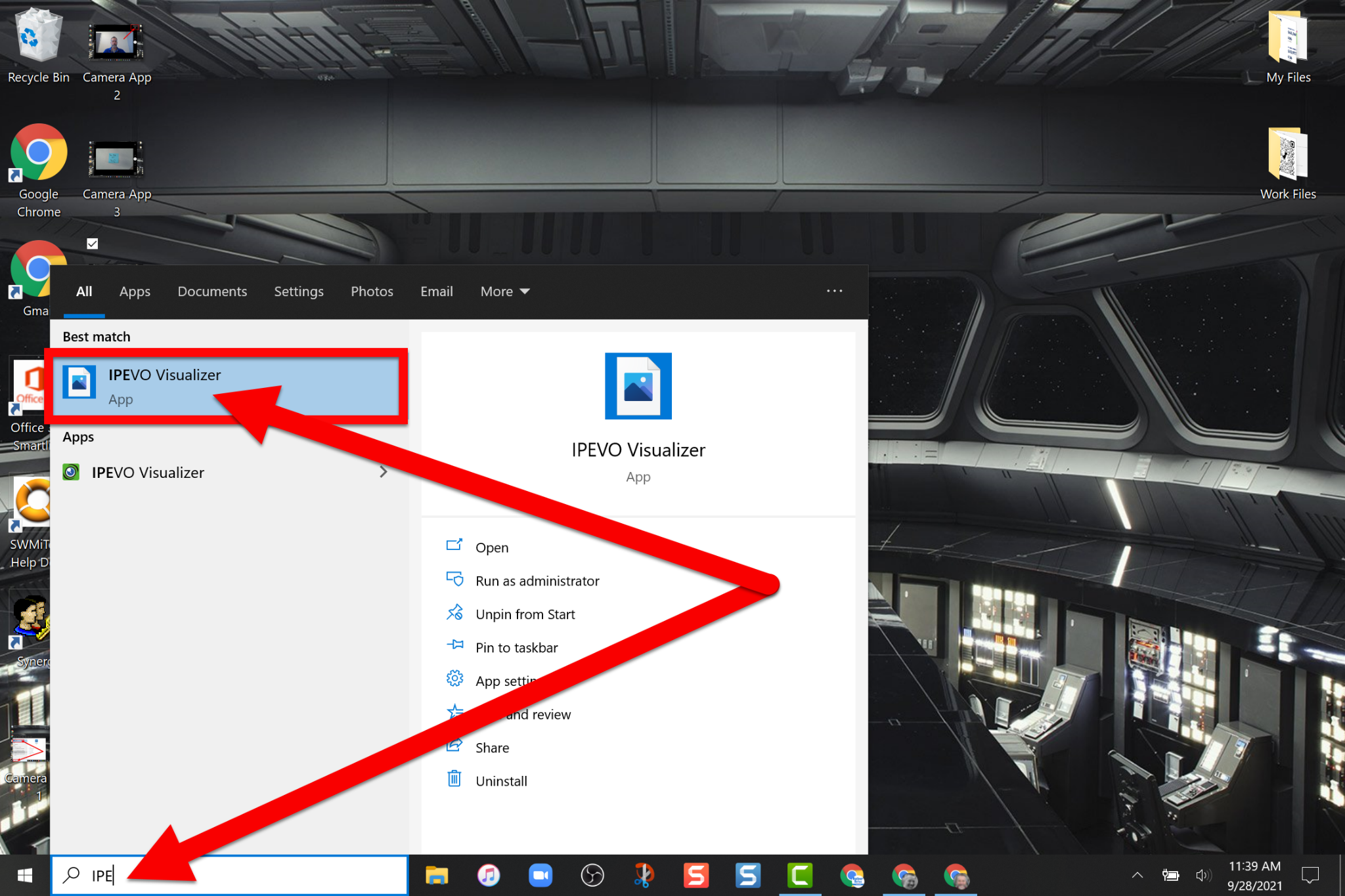Launch Zoom from the taskbar
The height and width of the screenshot is (896, 1345).
[540, 875]
